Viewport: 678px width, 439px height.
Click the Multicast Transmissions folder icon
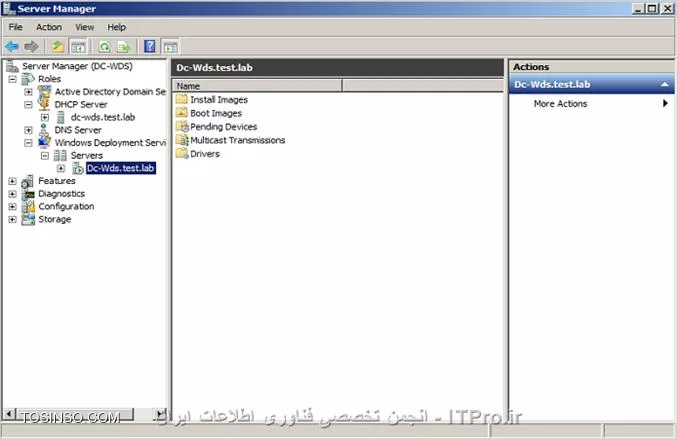(x=182, y=140)
